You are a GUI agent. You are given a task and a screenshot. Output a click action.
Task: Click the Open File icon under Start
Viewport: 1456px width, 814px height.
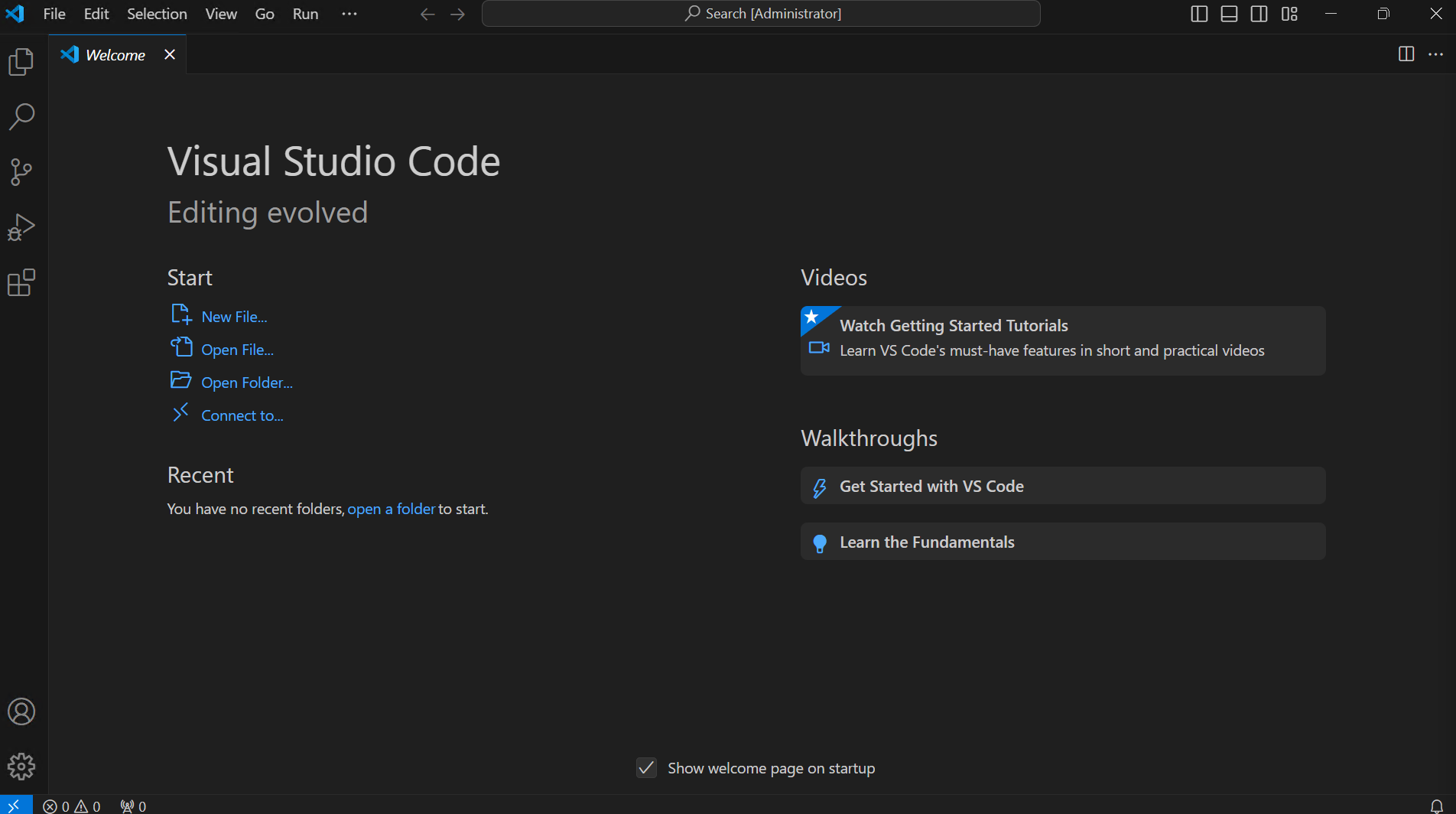[x=181, y=347]
